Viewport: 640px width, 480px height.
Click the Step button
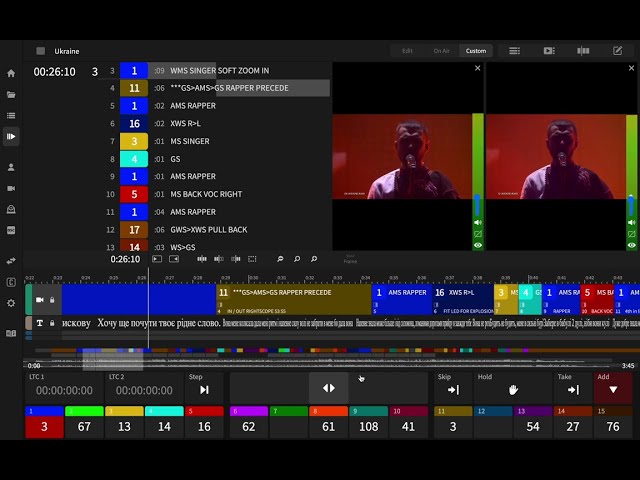tap(204, 388)
